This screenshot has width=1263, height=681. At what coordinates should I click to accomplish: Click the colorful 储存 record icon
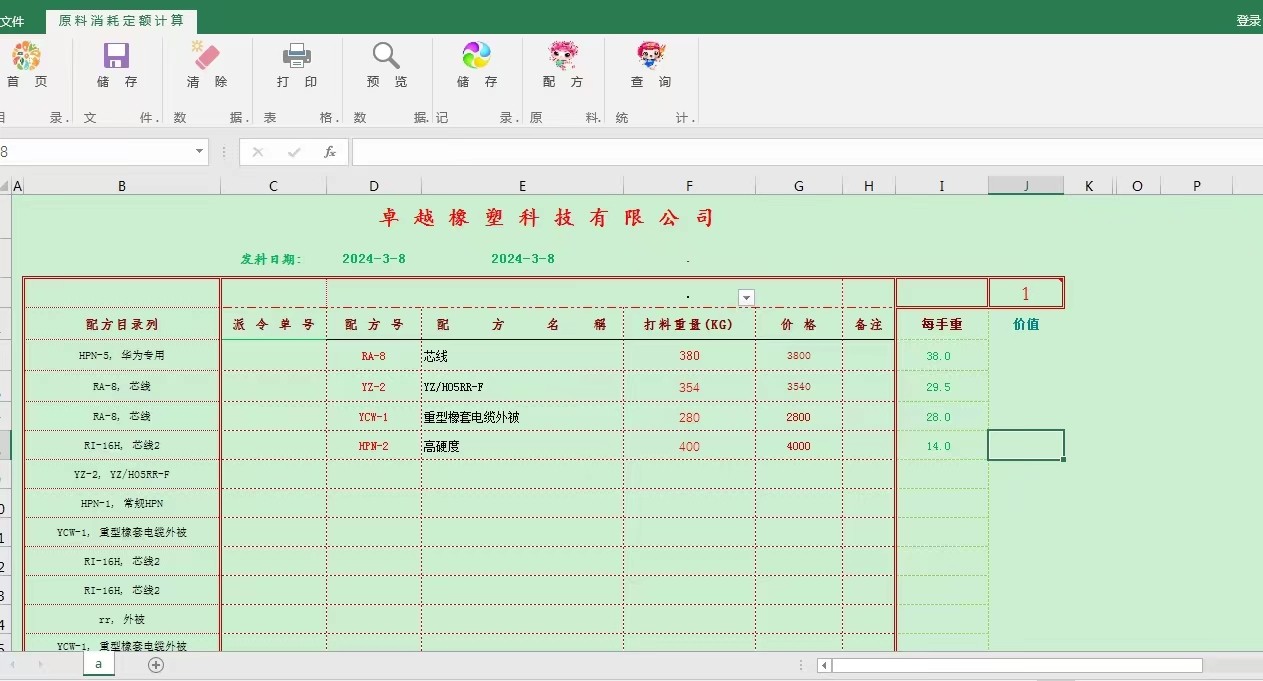click(x=477, y=56)
